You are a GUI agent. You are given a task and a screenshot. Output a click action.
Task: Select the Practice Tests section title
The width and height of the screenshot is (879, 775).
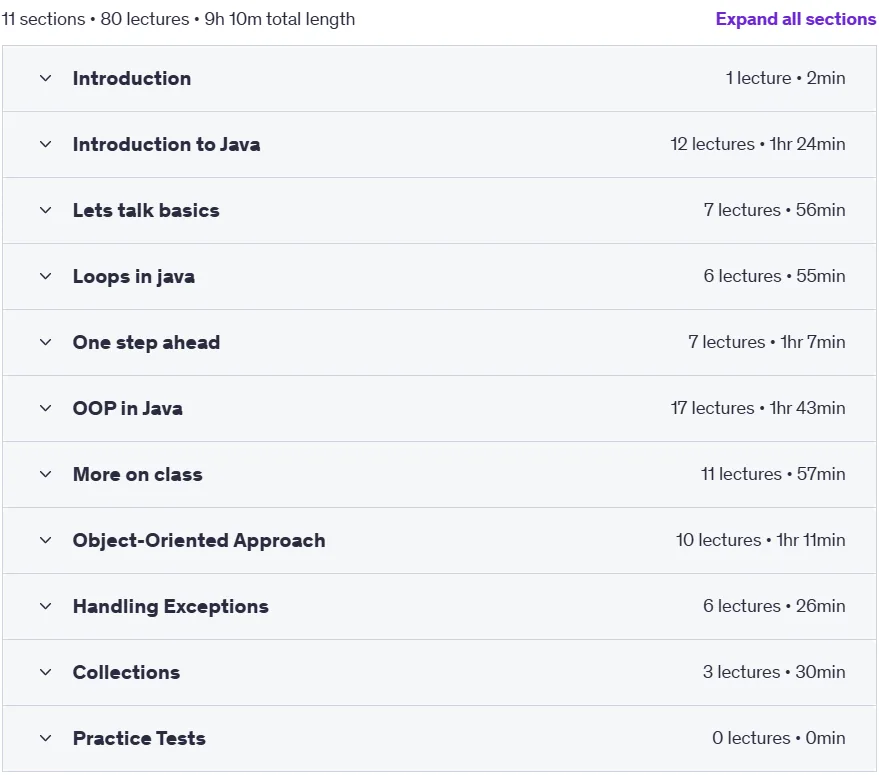tap(139, 739)
